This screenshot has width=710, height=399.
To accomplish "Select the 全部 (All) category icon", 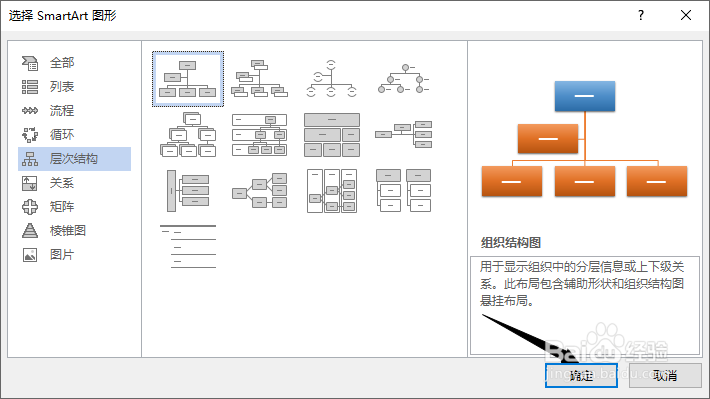I will tap(30, 63).
